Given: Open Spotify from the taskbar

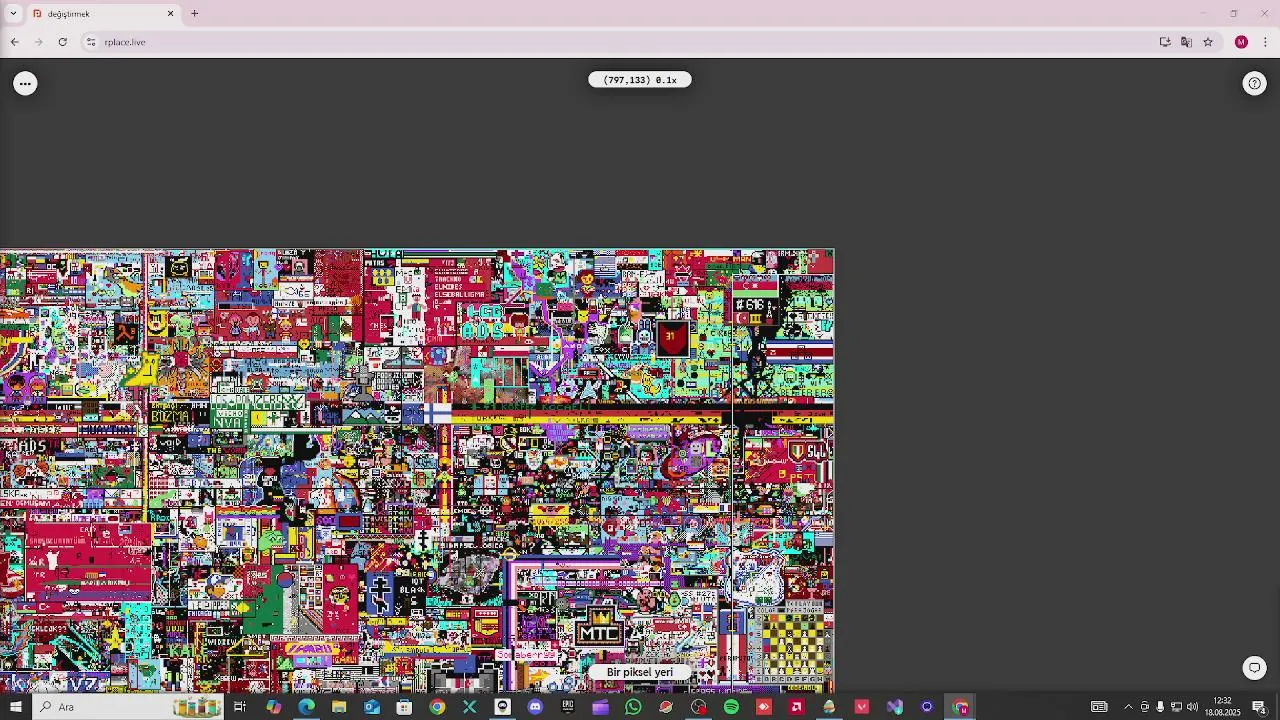Looking at the screenshot, I should (731, 707).
